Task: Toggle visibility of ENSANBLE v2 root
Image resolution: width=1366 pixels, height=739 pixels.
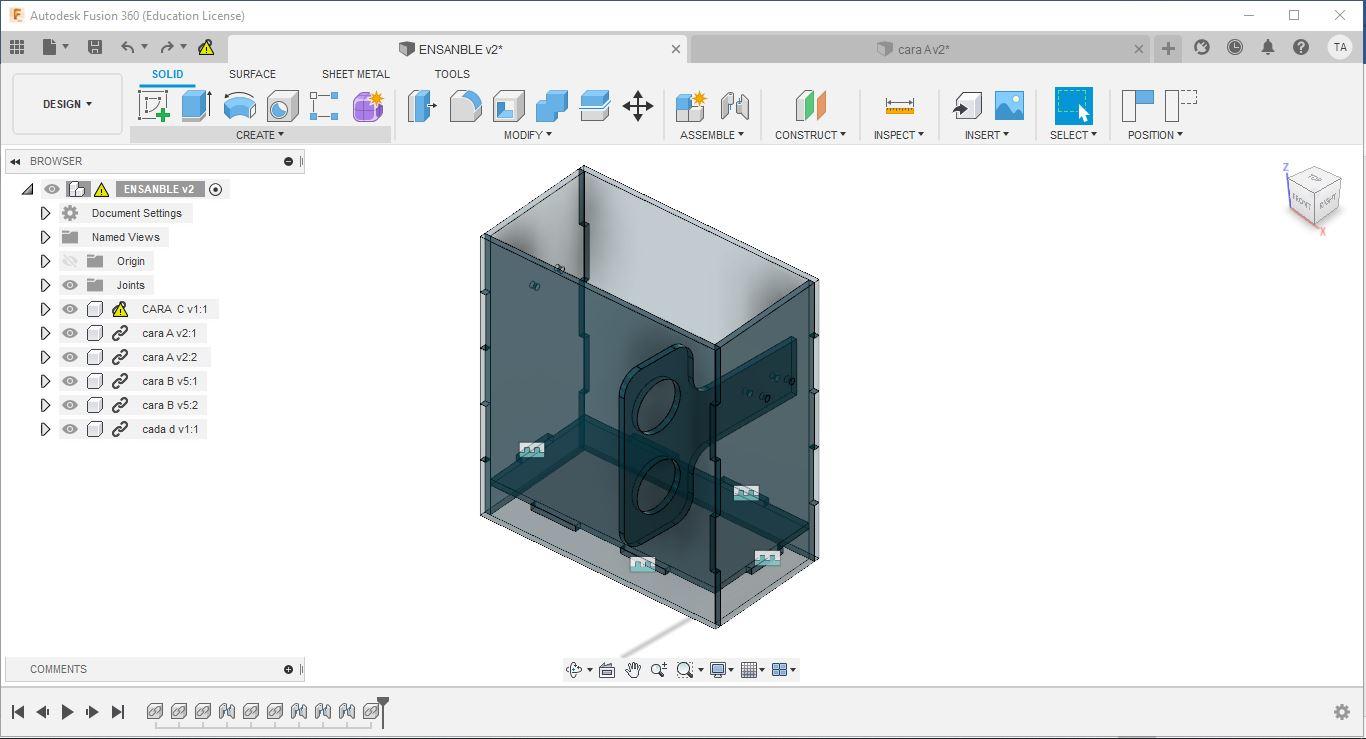Action: click(52, 189)
